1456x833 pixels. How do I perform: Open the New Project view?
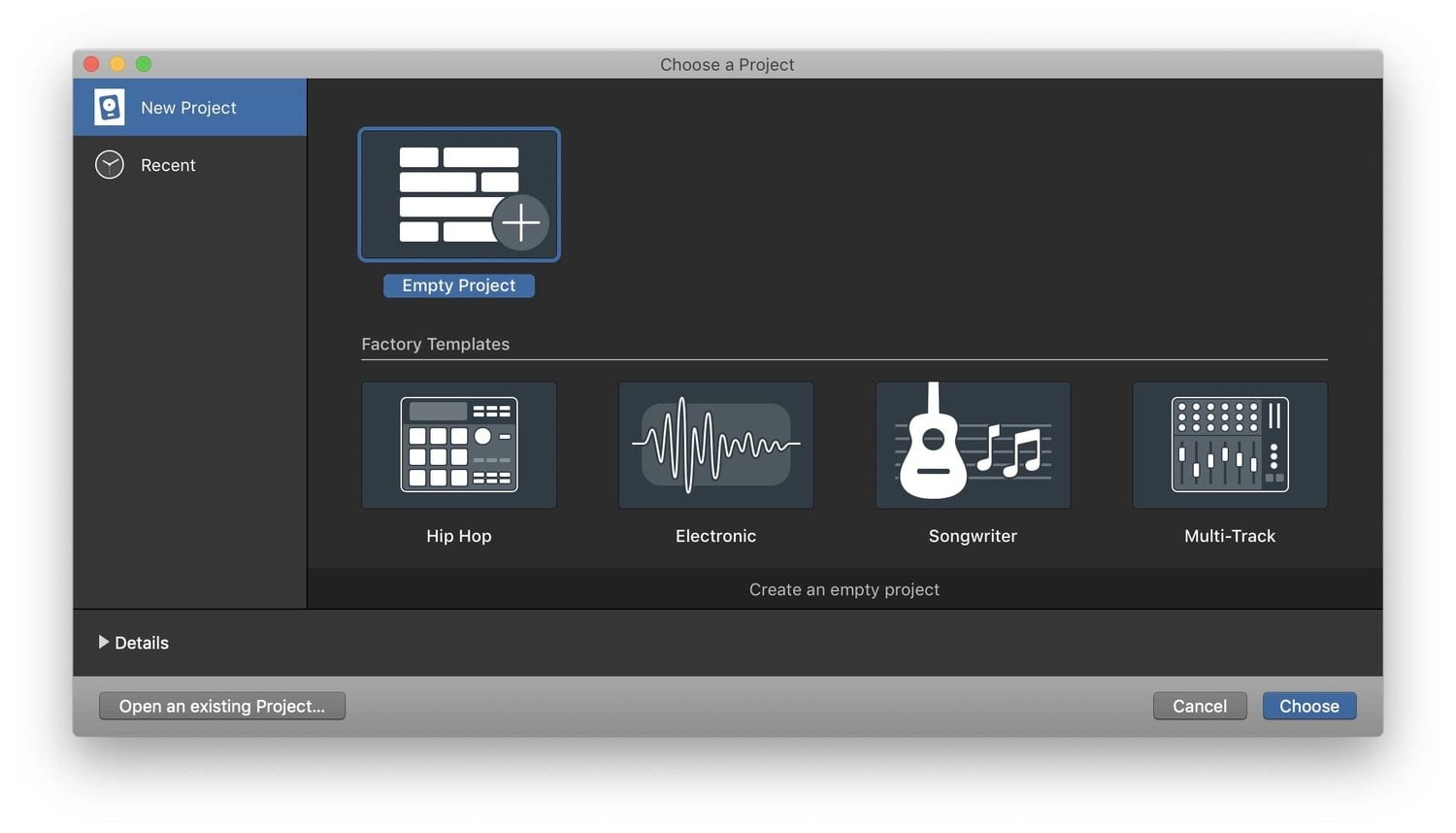click(x=189, y=107)
